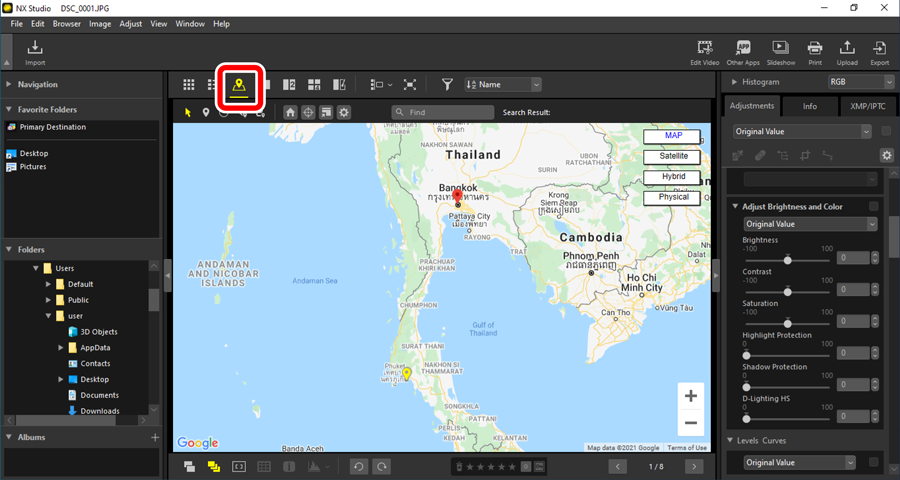Screen dimensions: 900x480
Task: Expand the Default folder in tree
Action: (48, 284)
